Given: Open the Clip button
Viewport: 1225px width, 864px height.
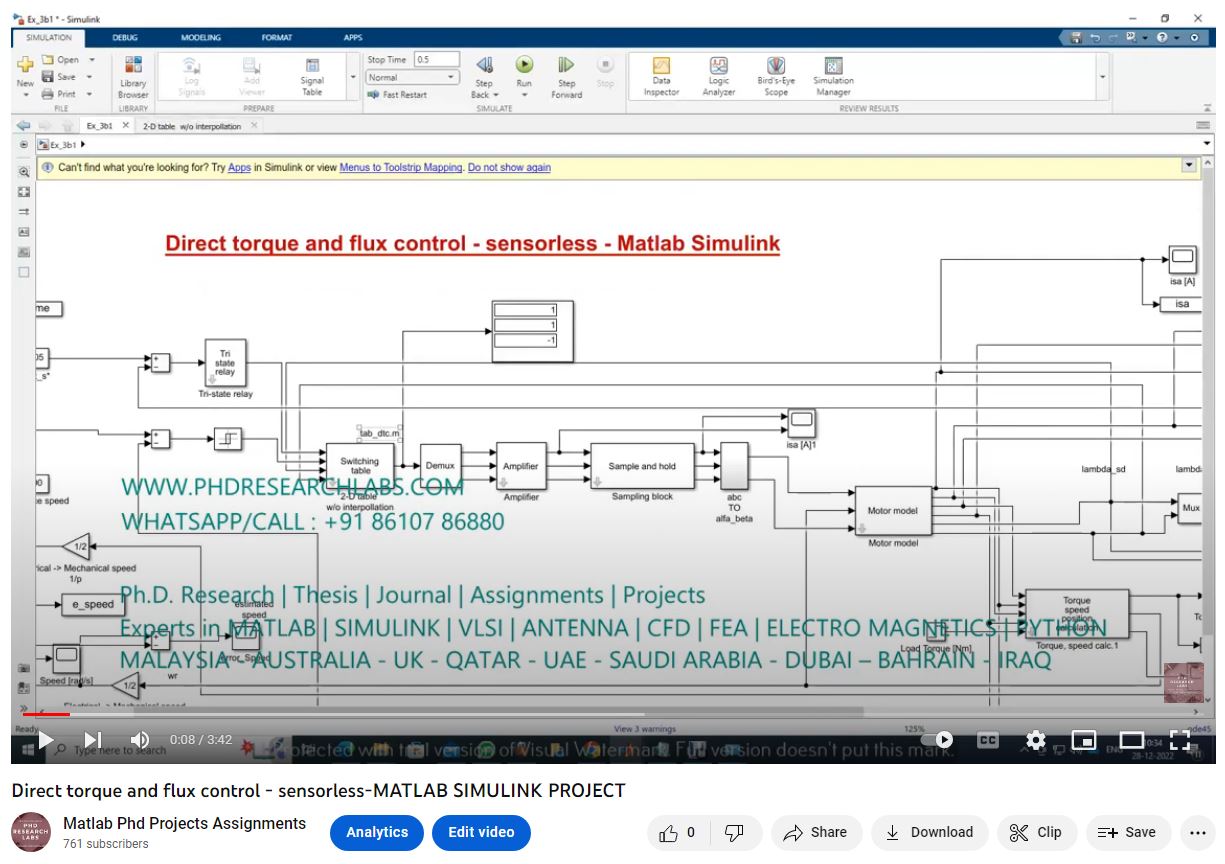Looking at the screenshot, I should tap(1036, 832).
